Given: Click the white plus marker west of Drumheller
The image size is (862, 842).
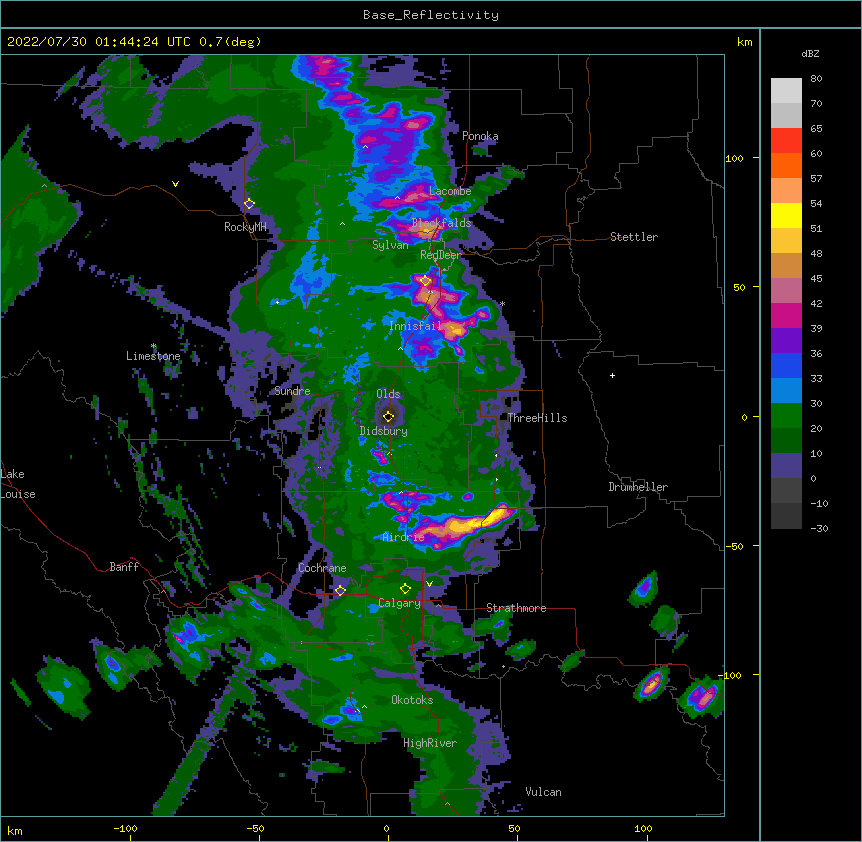Looking at the screenshot, I should pos(612,375).
